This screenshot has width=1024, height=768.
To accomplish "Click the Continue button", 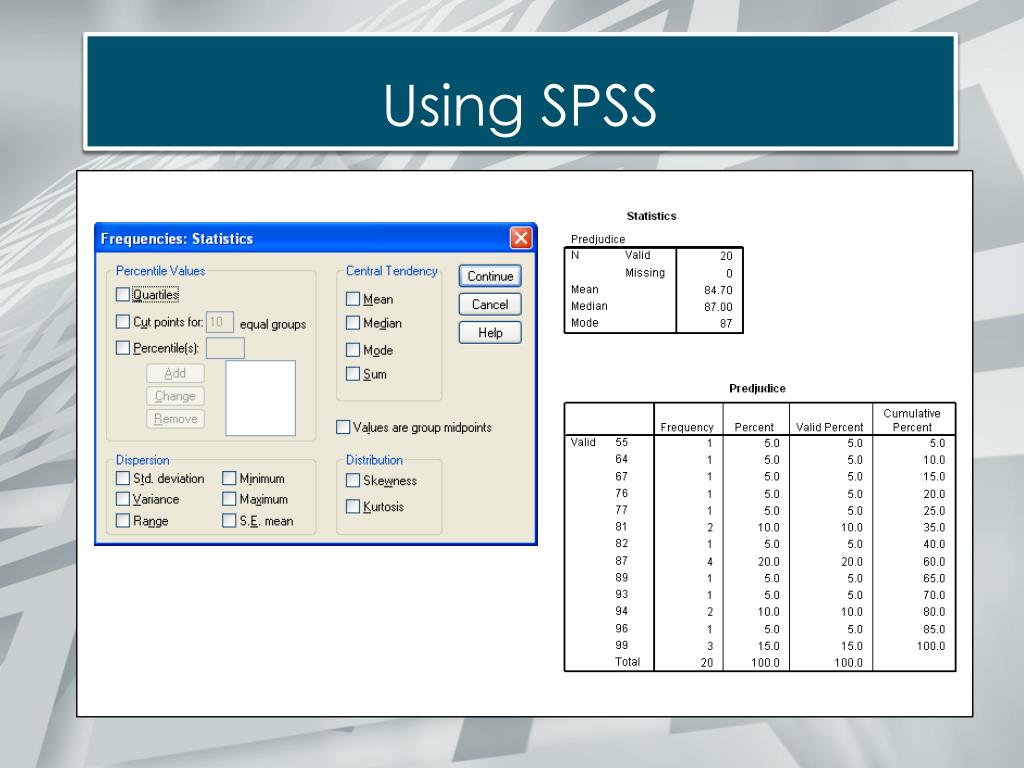I will (x=490, y=276).
